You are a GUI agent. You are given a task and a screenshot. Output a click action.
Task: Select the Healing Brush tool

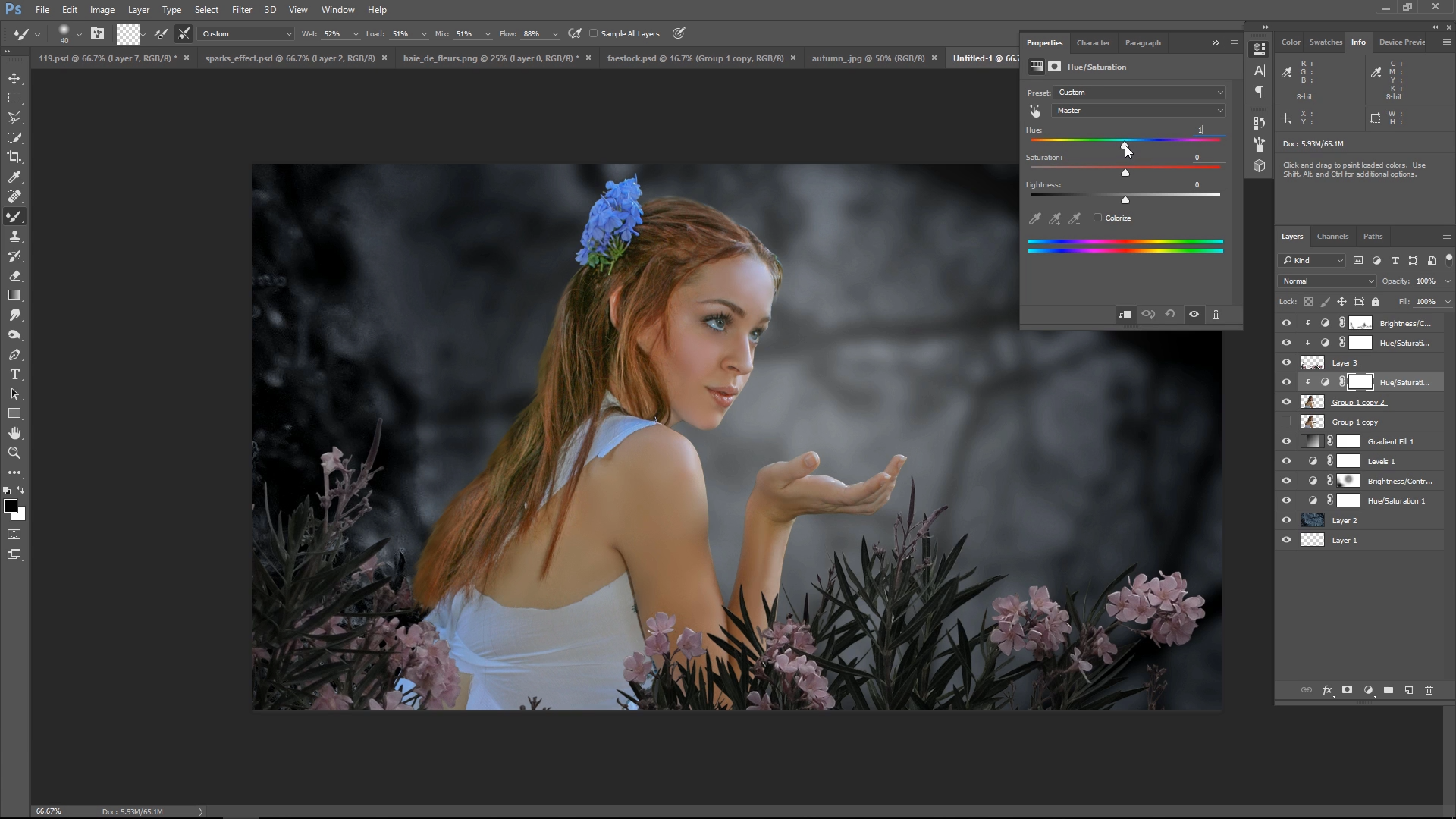tap(14, 196)
